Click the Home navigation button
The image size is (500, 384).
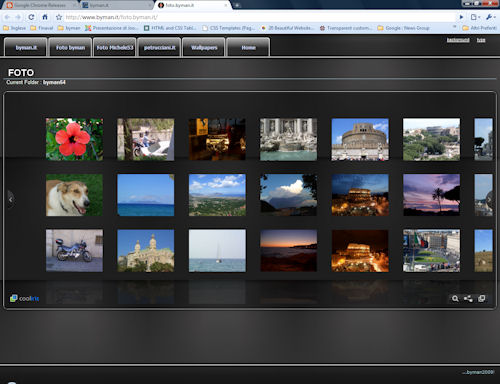click(x=248, y=47)
